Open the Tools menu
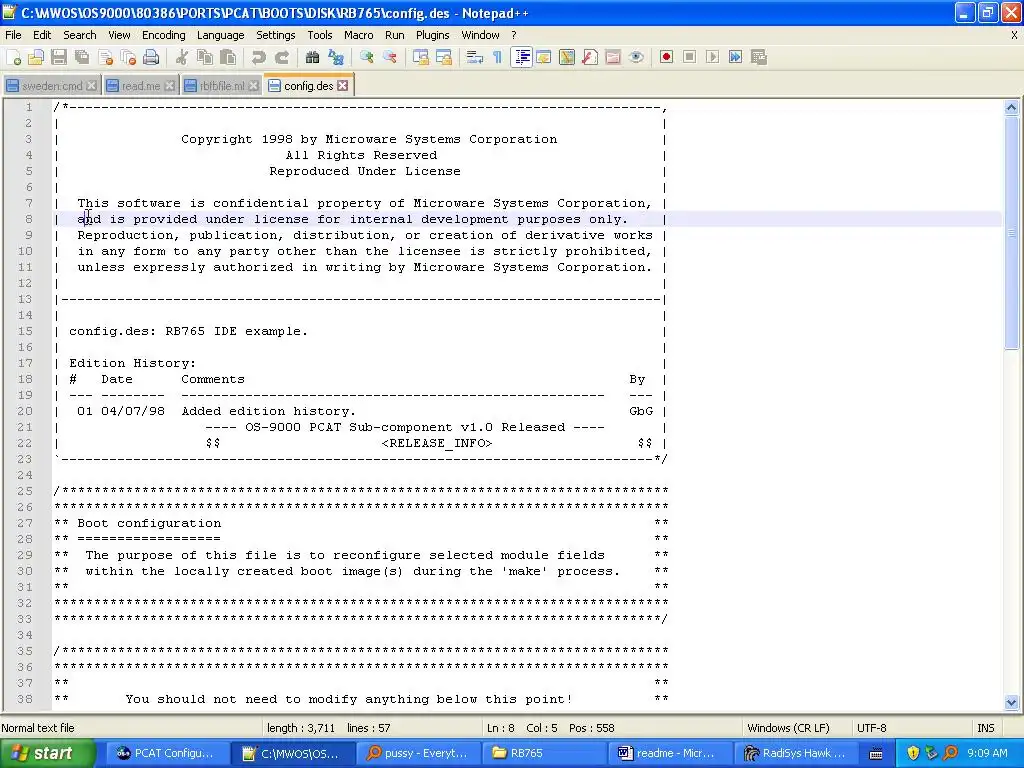The height and width of the screenshot is (768, 1024). click(320, 35)
